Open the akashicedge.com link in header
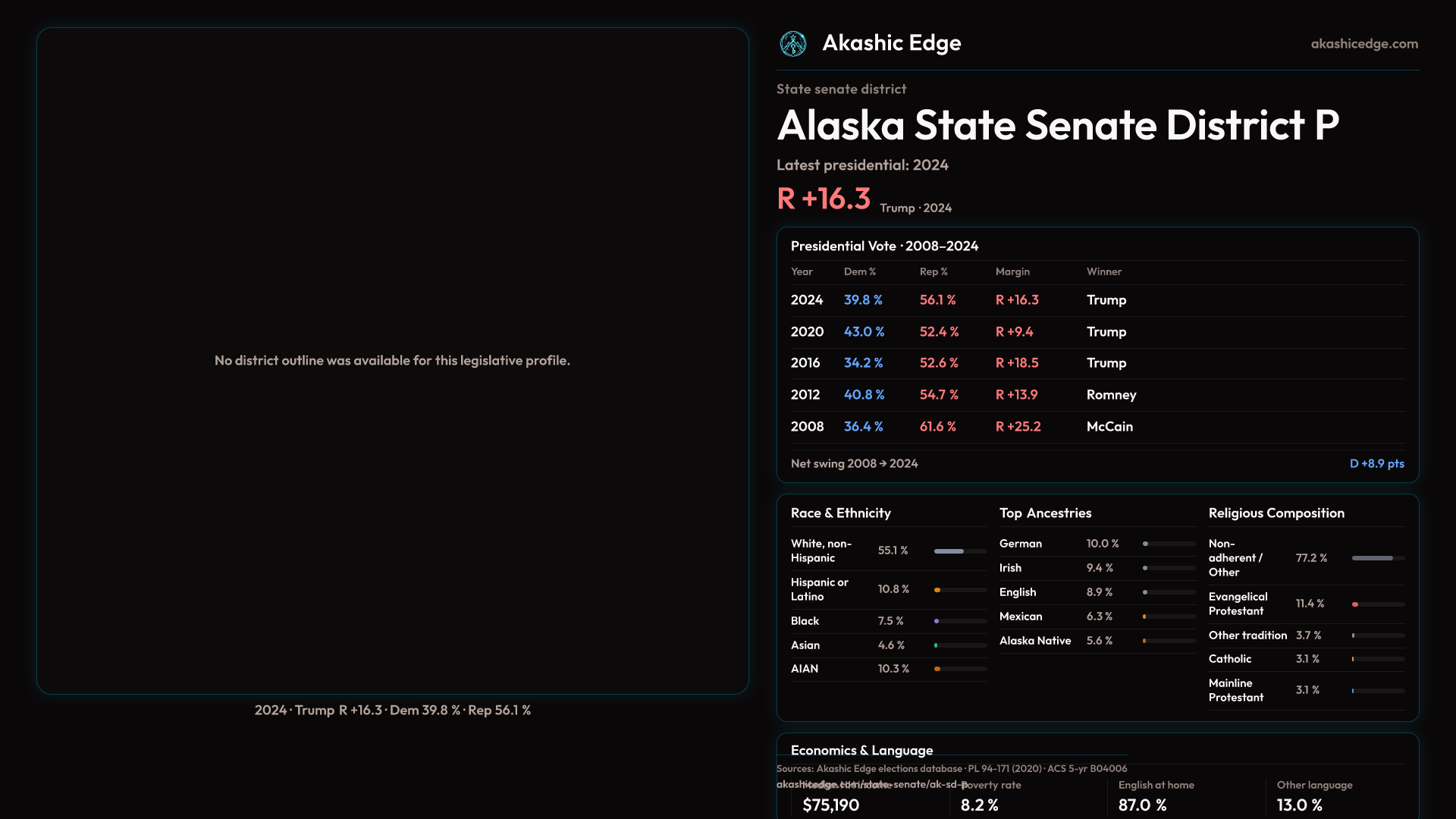The height and width of the screenshot is (819, 1456). coord(1363,44)
